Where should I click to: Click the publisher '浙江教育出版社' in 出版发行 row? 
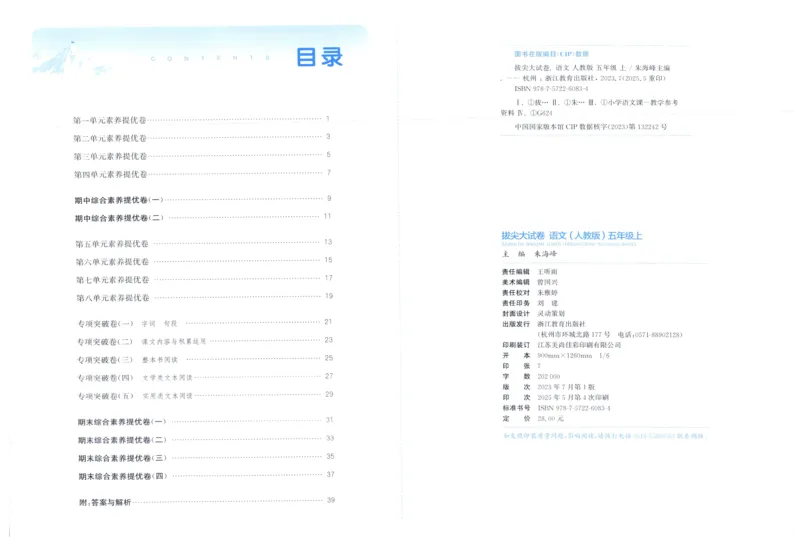(562, 324)
